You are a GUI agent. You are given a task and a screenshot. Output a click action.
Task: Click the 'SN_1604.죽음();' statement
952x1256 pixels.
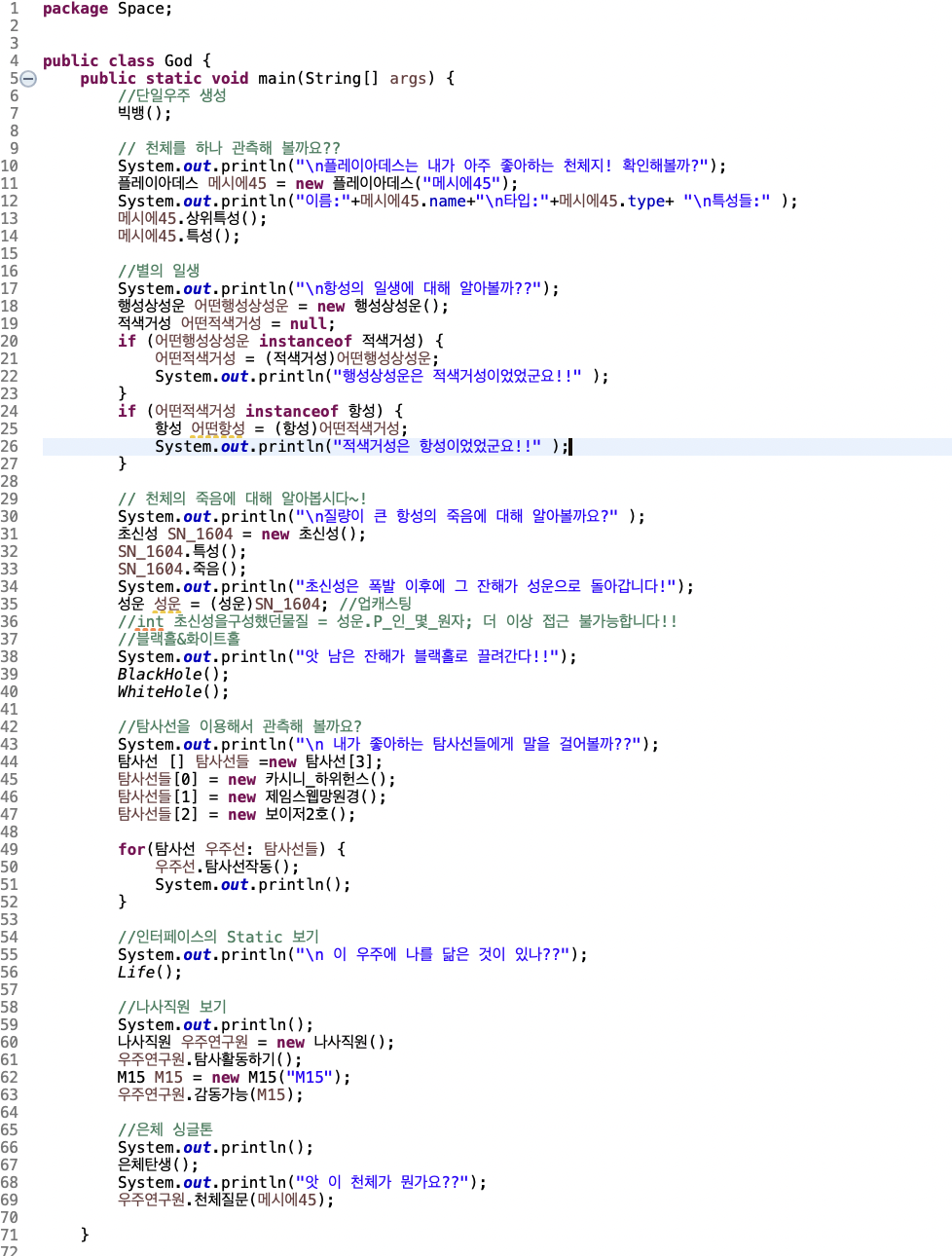click(x=182, y=570)
